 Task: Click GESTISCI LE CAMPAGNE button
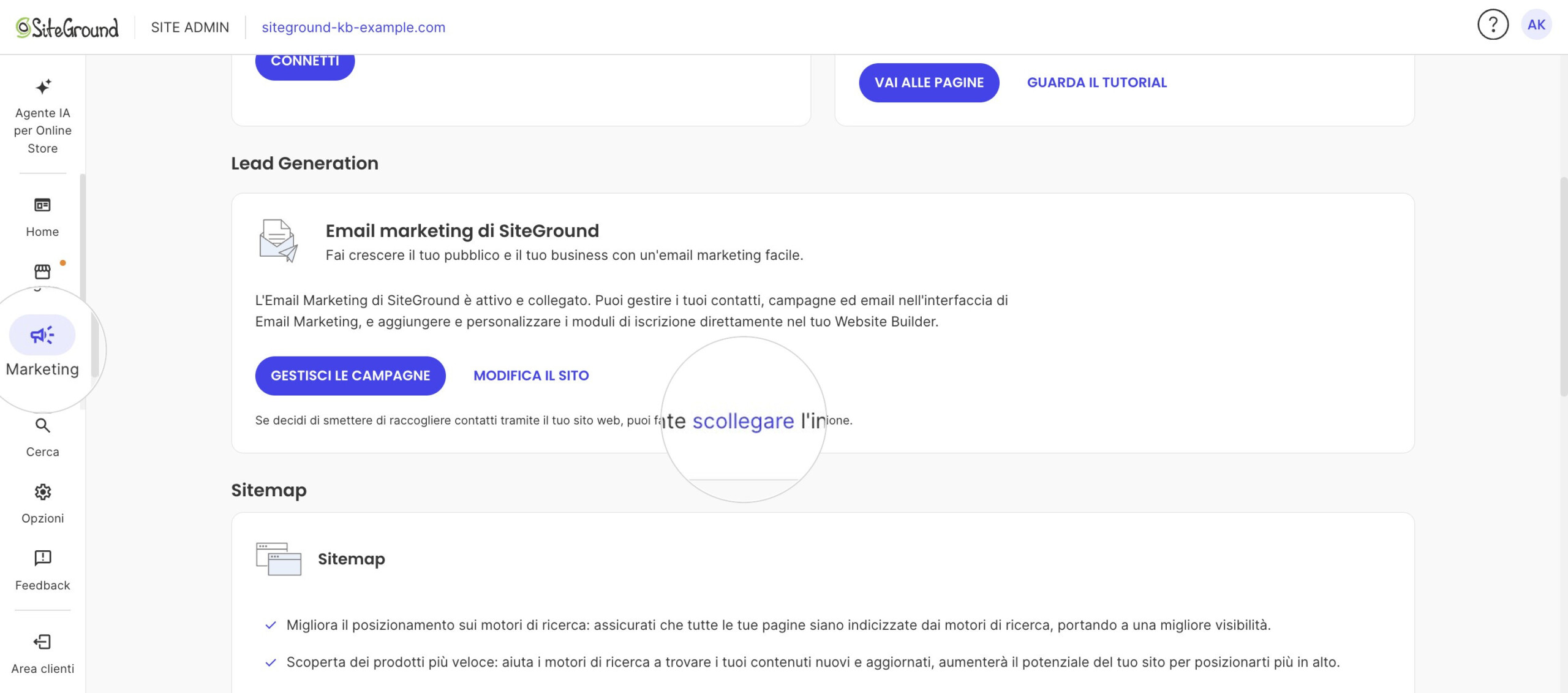pyautogui.click(x=350, y=376)
